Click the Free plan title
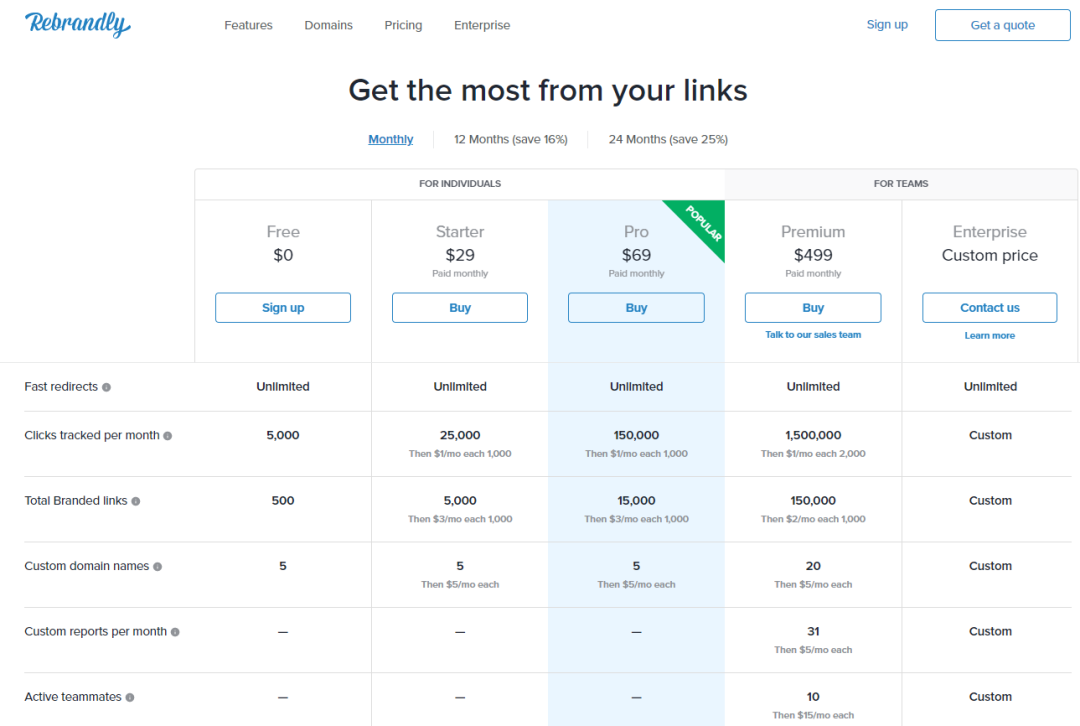This screenshot has height=726, width=1080. point(283,231)
